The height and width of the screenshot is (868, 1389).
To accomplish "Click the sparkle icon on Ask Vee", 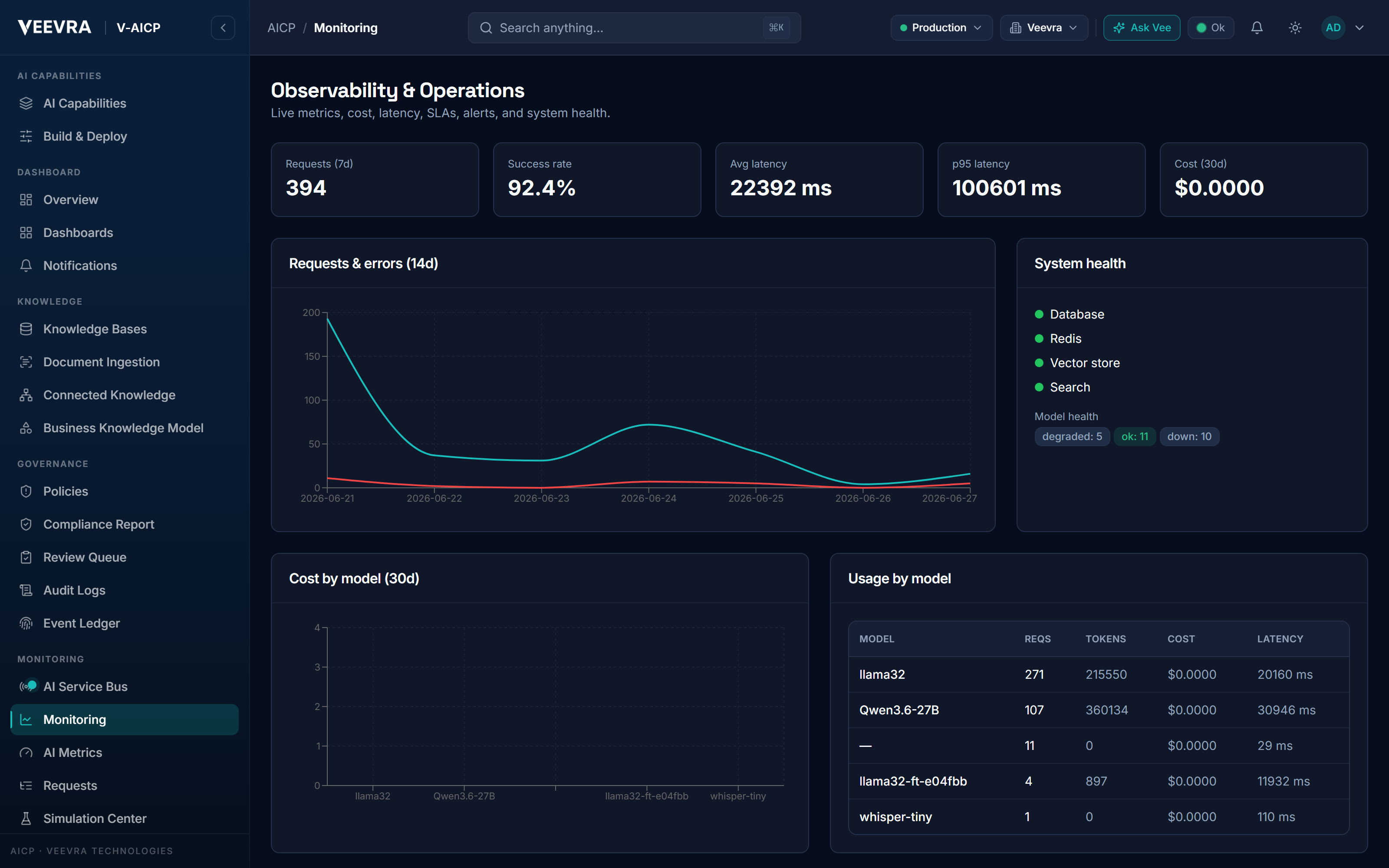I will pyautogui.click(x=1119, y=27).
